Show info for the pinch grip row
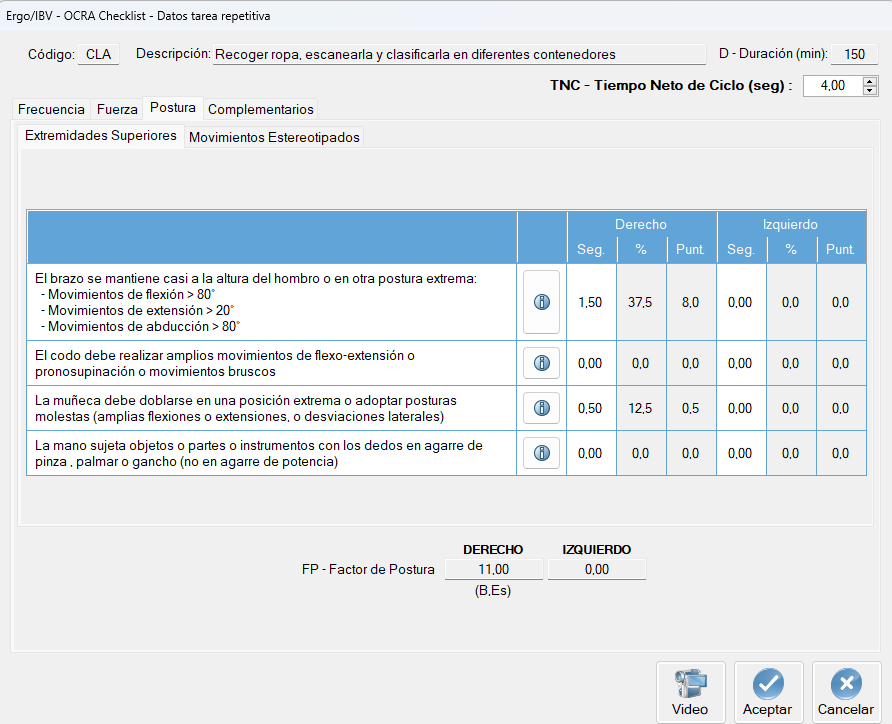 [541, 452]
